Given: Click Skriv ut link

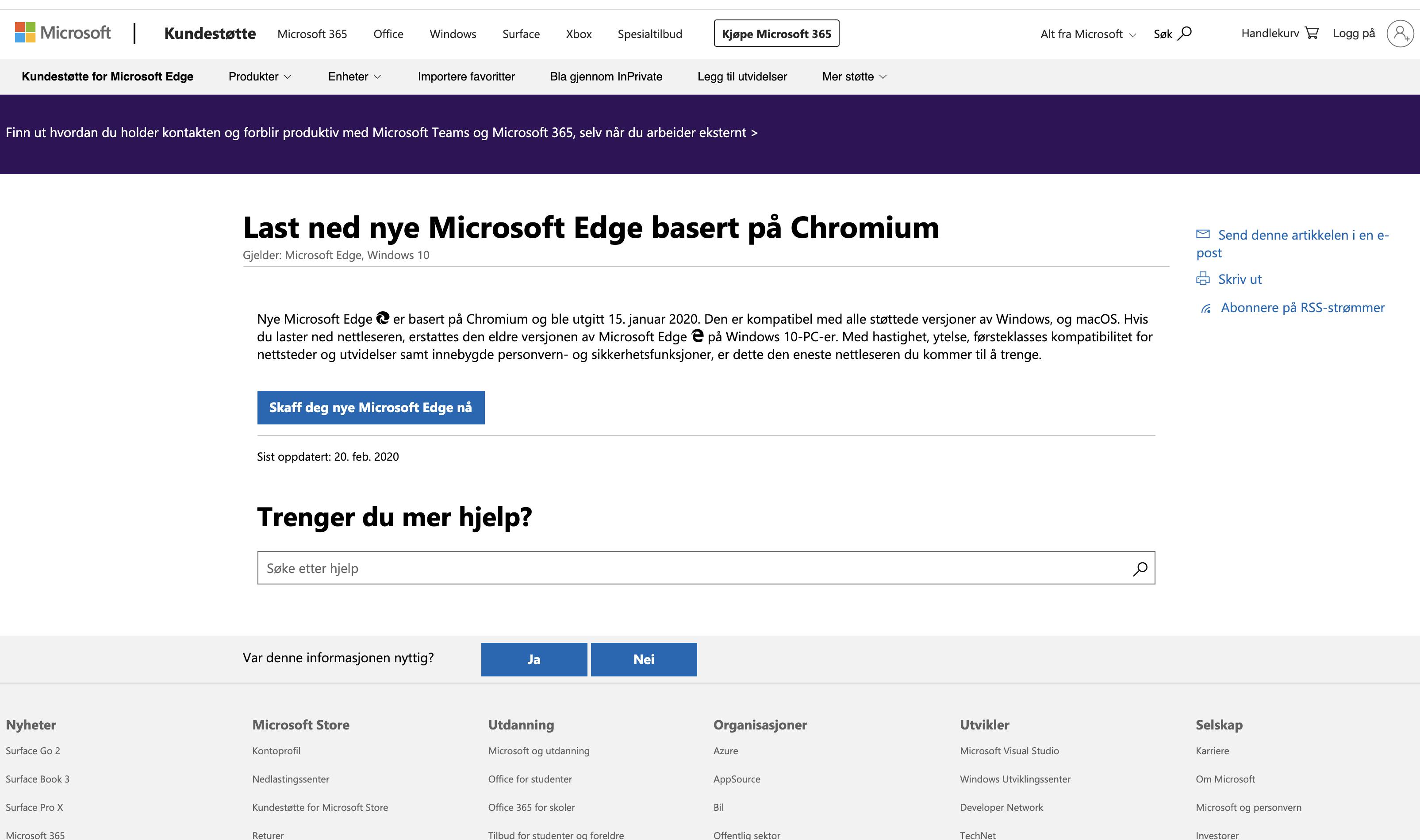Looking at the screenshot, I should point(1240,279).
